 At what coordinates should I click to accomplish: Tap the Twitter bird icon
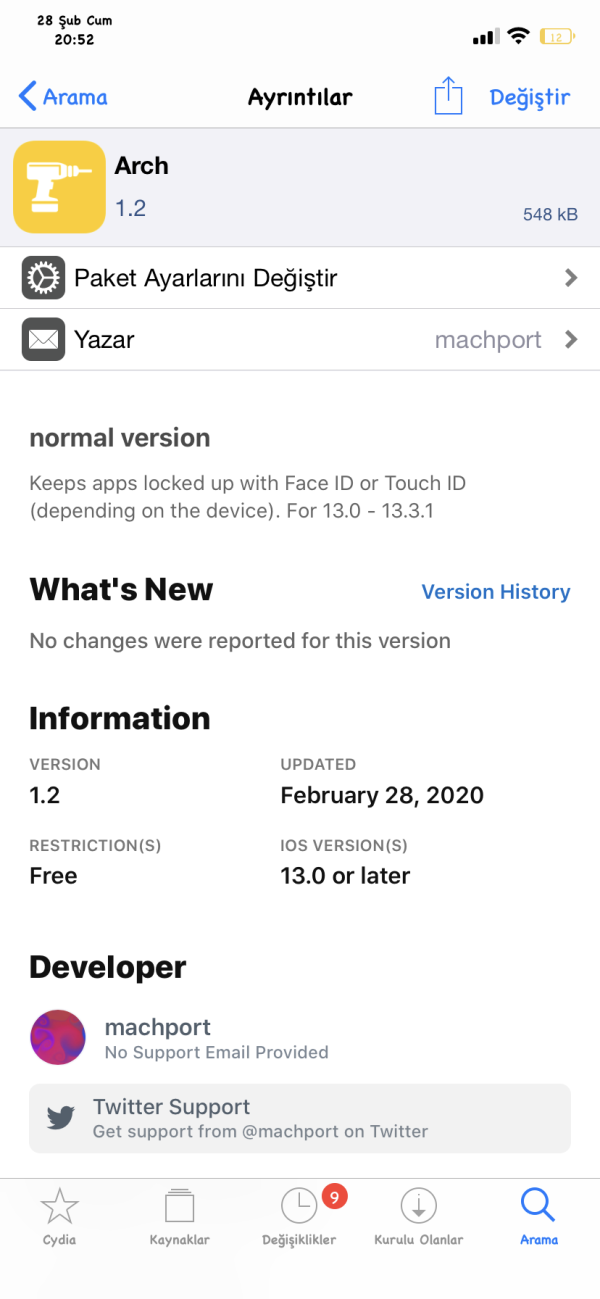point(61,1118)
